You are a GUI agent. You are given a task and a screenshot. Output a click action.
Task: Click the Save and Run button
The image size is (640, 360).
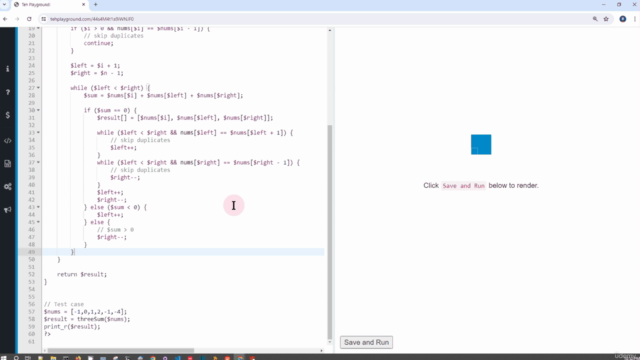[366, 342]
